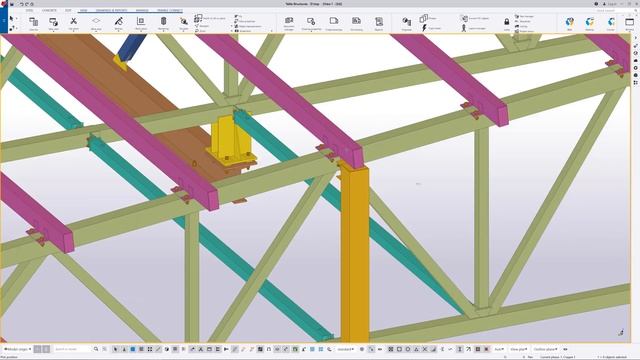Image resolution: width=640 pixels, height=360 pixels.
Task: Click bottom icon in right side pane
Action: point(636,83)
